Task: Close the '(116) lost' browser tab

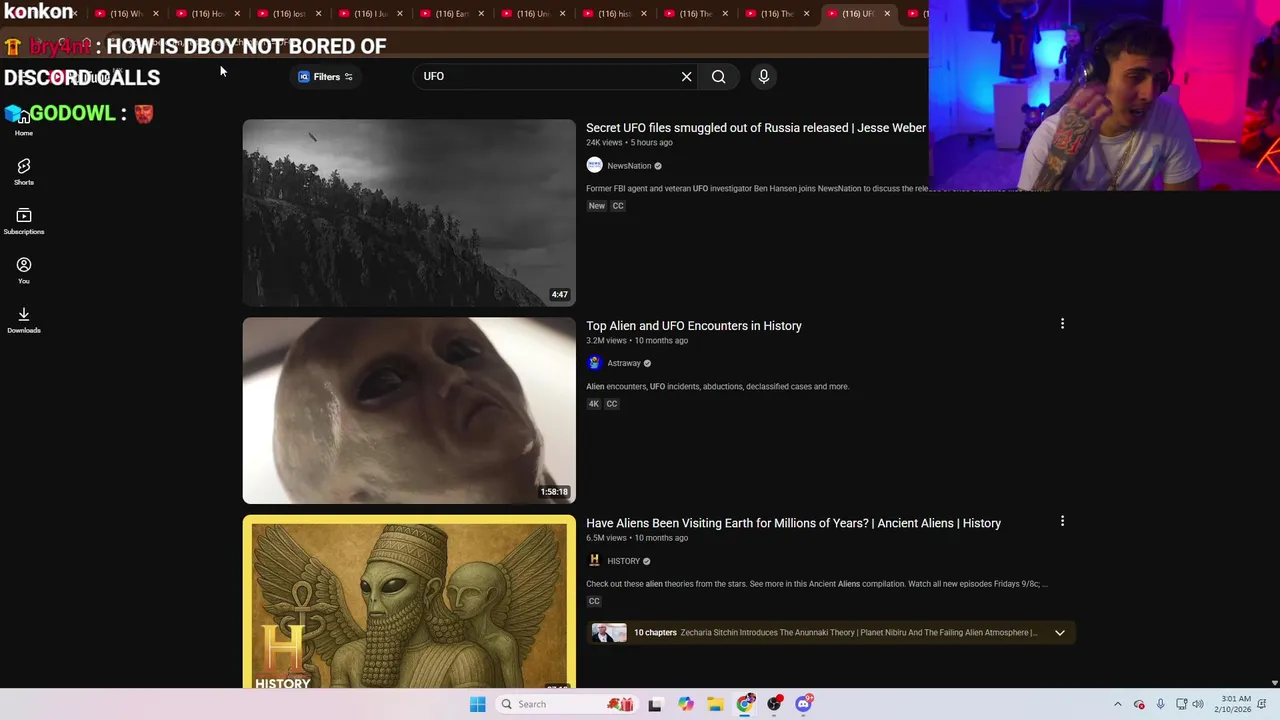Action: tap(318, 14)
